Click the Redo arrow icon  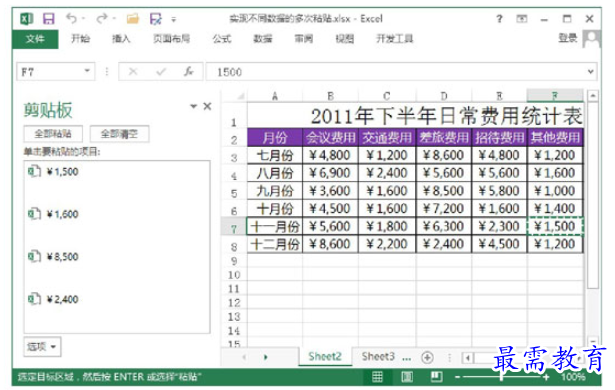[x=102, y=18]
